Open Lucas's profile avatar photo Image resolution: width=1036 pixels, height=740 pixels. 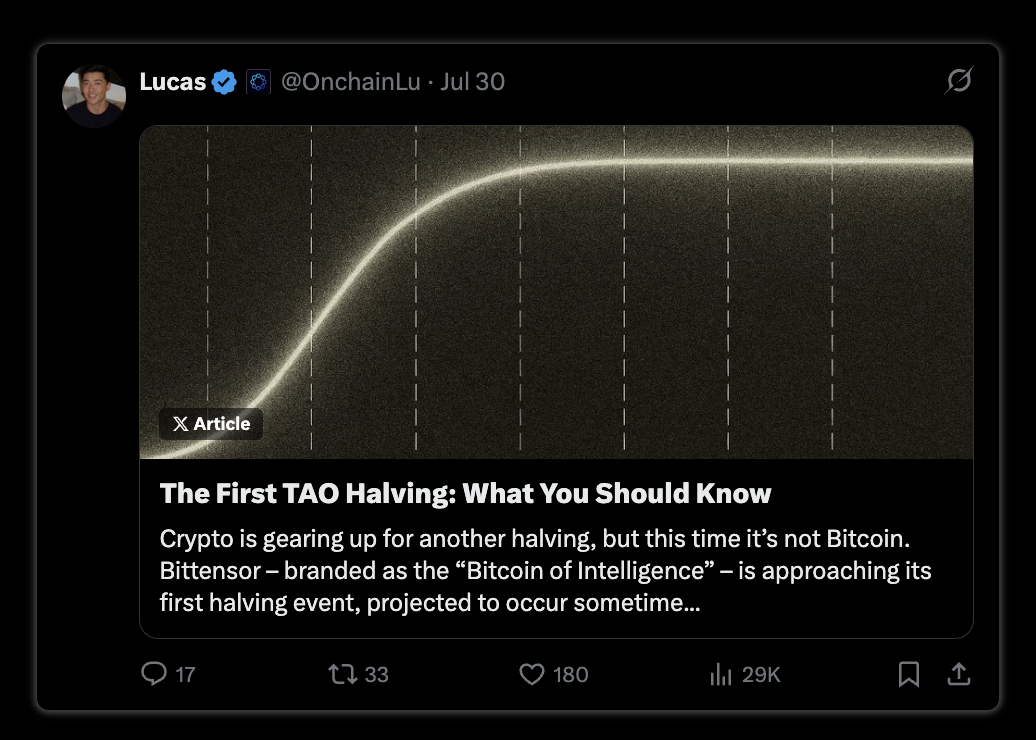tap(94, 96)
